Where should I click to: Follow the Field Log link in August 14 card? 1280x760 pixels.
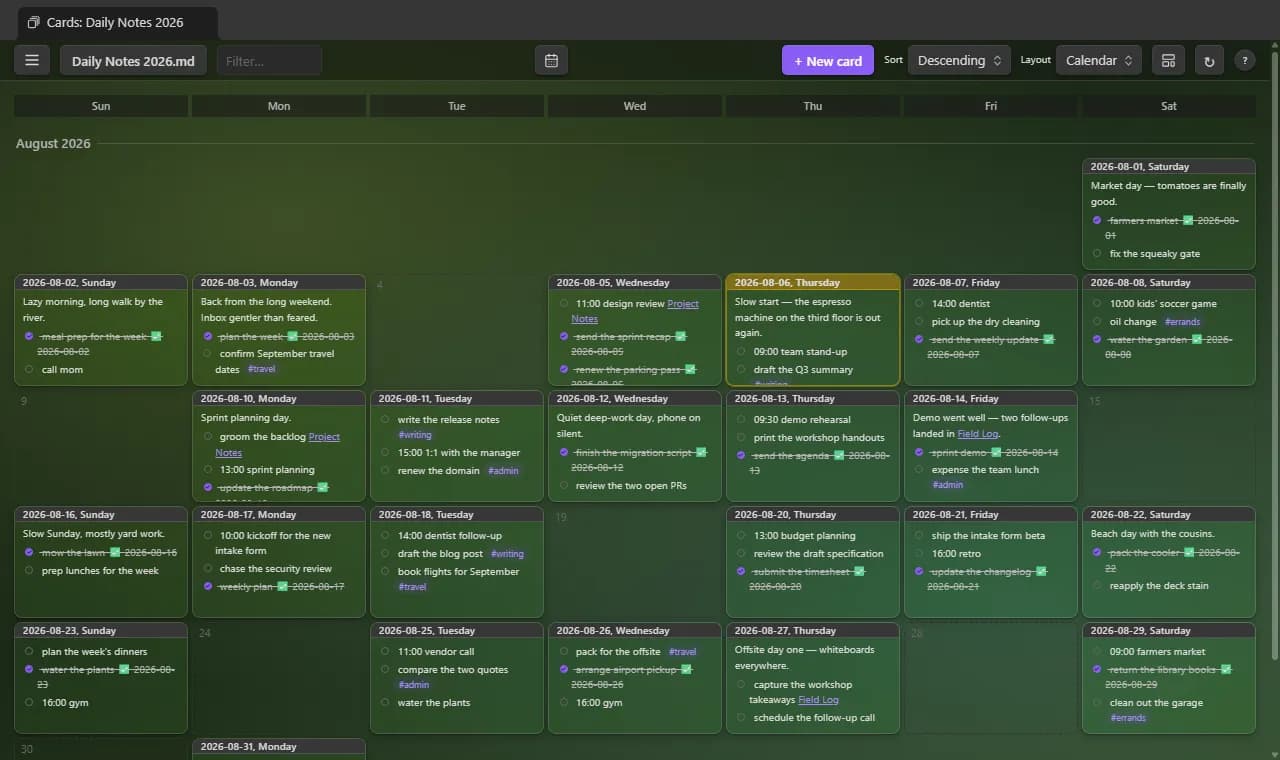(x=980, y=434)
